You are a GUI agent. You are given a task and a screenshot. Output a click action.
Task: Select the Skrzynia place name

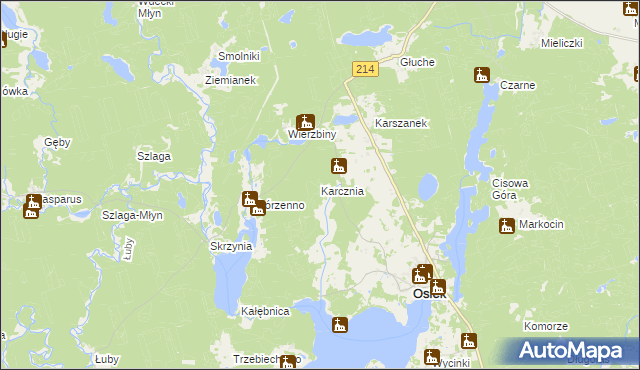[x=231, y=246]
